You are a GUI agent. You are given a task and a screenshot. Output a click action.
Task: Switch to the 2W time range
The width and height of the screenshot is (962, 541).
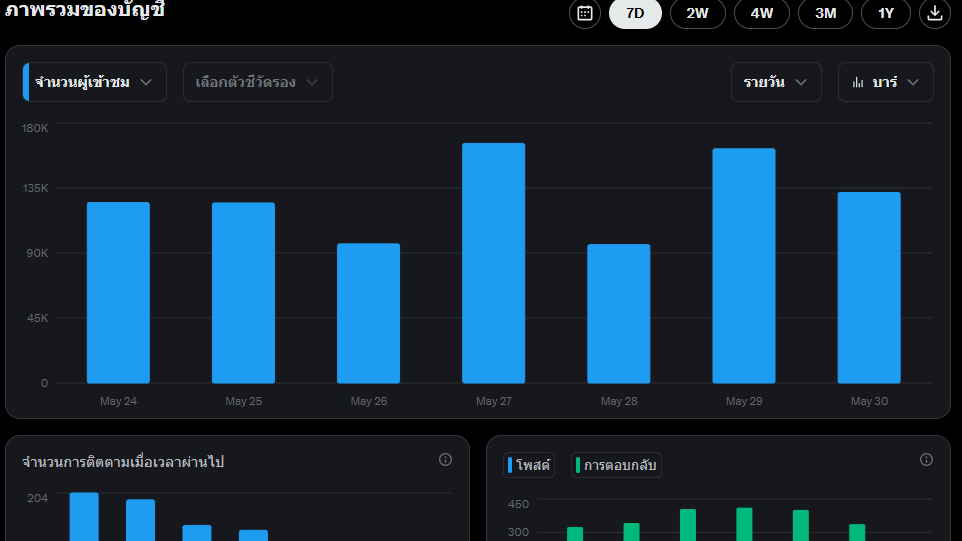click(x=698, y=13)
